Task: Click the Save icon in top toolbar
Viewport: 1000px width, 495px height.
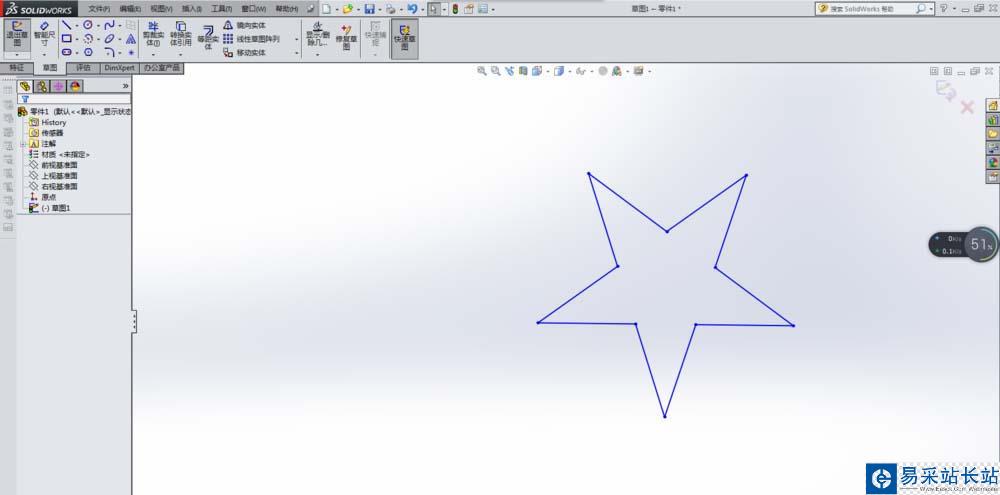Action: [369, 9]
